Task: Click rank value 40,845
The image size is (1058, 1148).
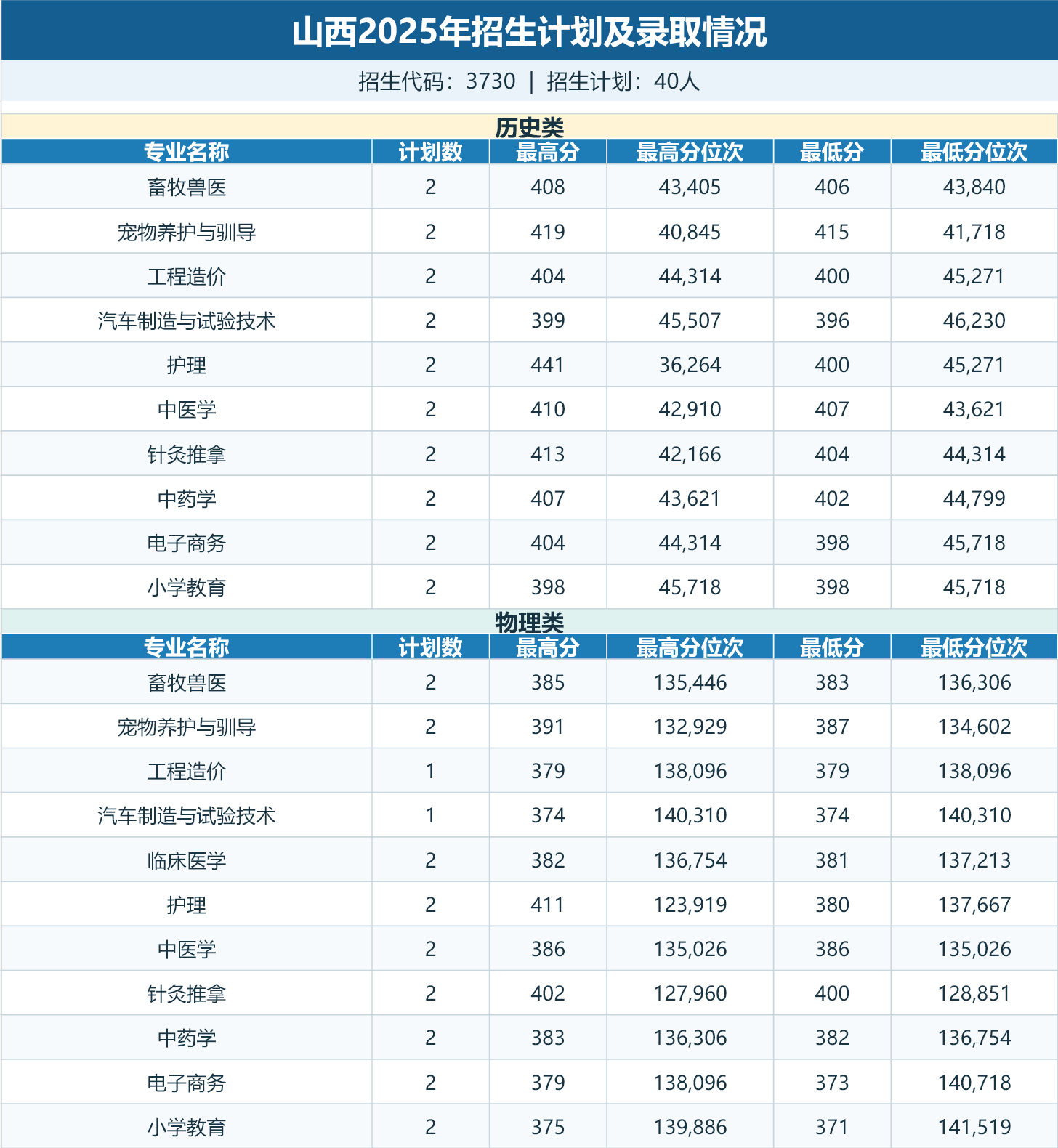Action: 690,232
